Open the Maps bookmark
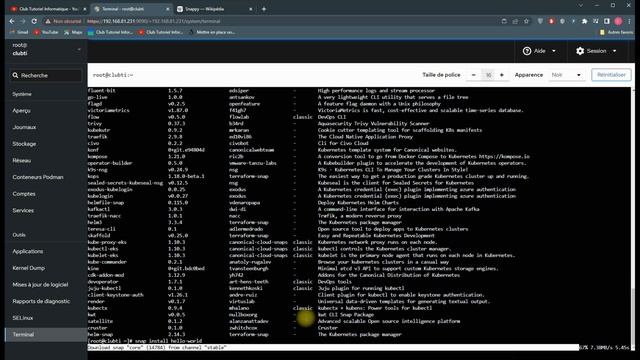This screenshot has width=640, height=360. pos(73,32)
